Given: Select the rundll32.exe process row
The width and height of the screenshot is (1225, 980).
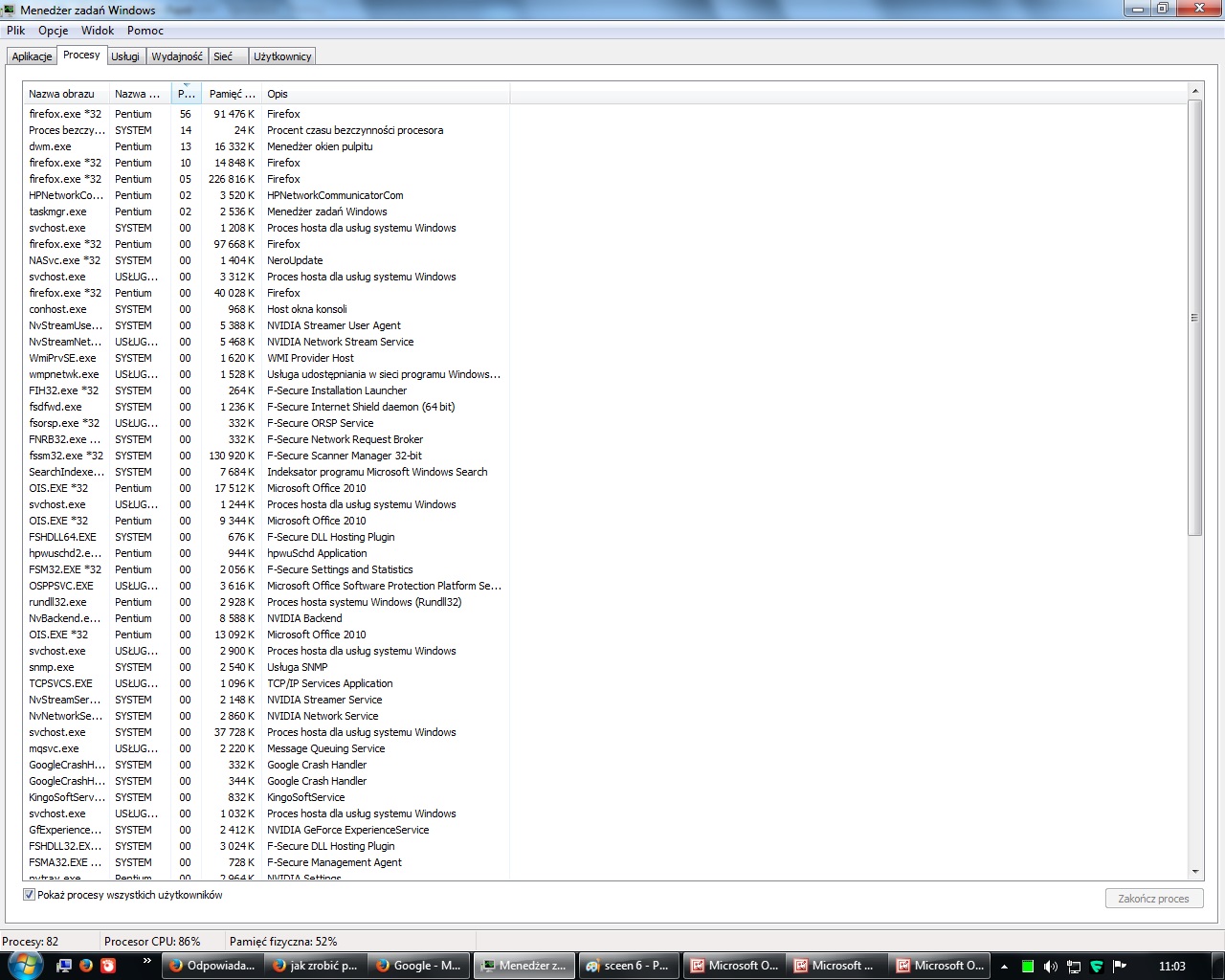Looking at the screenshot, I should point(266,602).
